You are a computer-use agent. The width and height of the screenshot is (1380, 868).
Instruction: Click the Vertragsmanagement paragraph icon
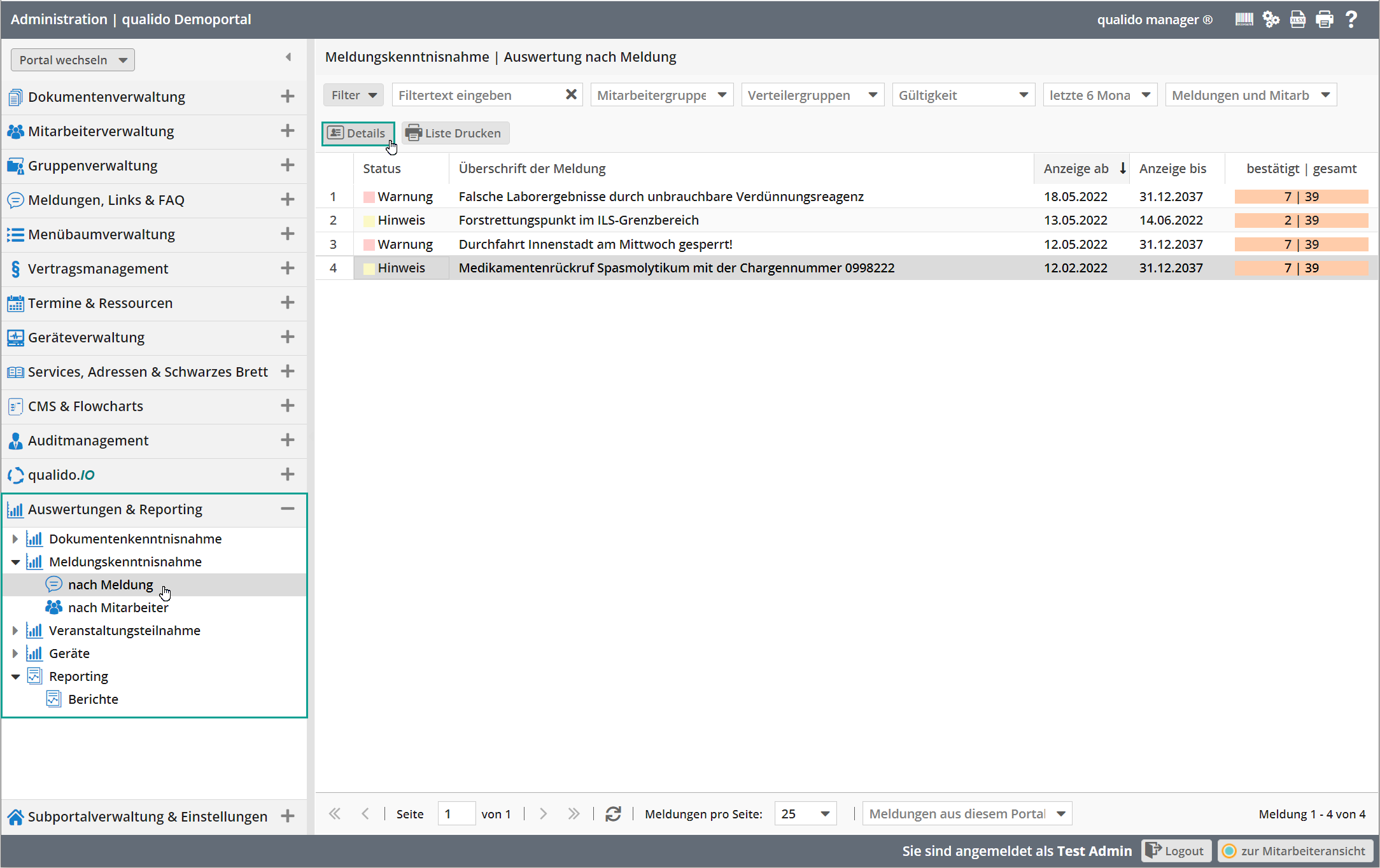(15, 269)
